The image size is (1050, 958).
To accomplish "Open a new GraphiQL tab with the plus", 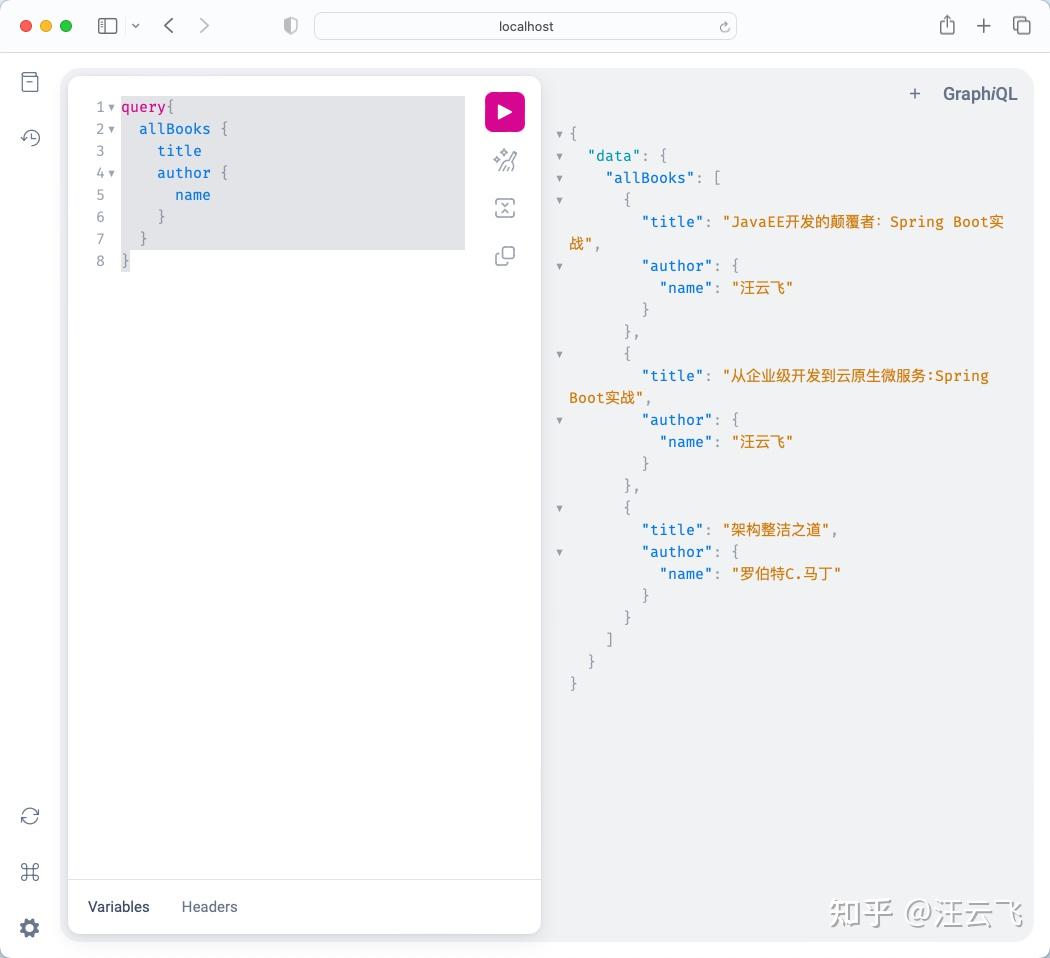I will pos(914,93).
